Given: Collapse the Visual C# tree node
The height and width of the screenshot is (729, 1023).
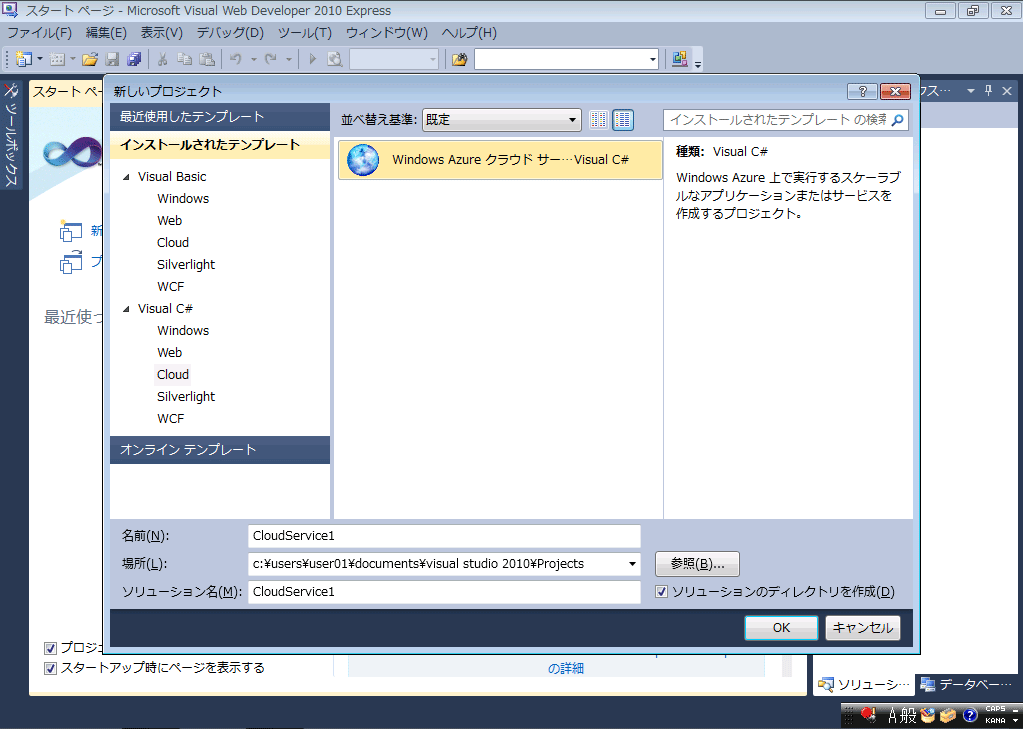Looking at the screenshot, I should coord(127,309).
